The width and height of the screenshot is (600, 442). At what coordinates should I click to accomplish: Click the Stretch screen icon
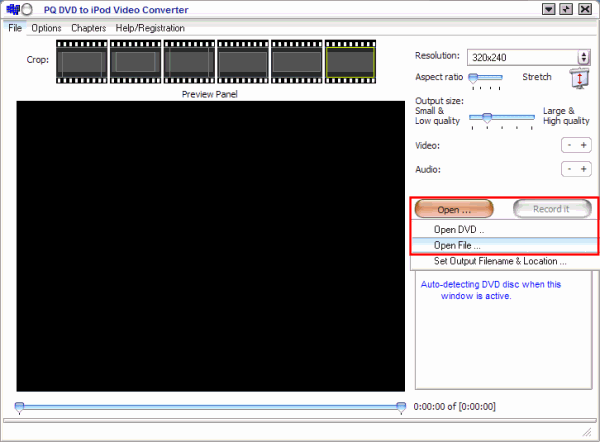coord(579,78)
